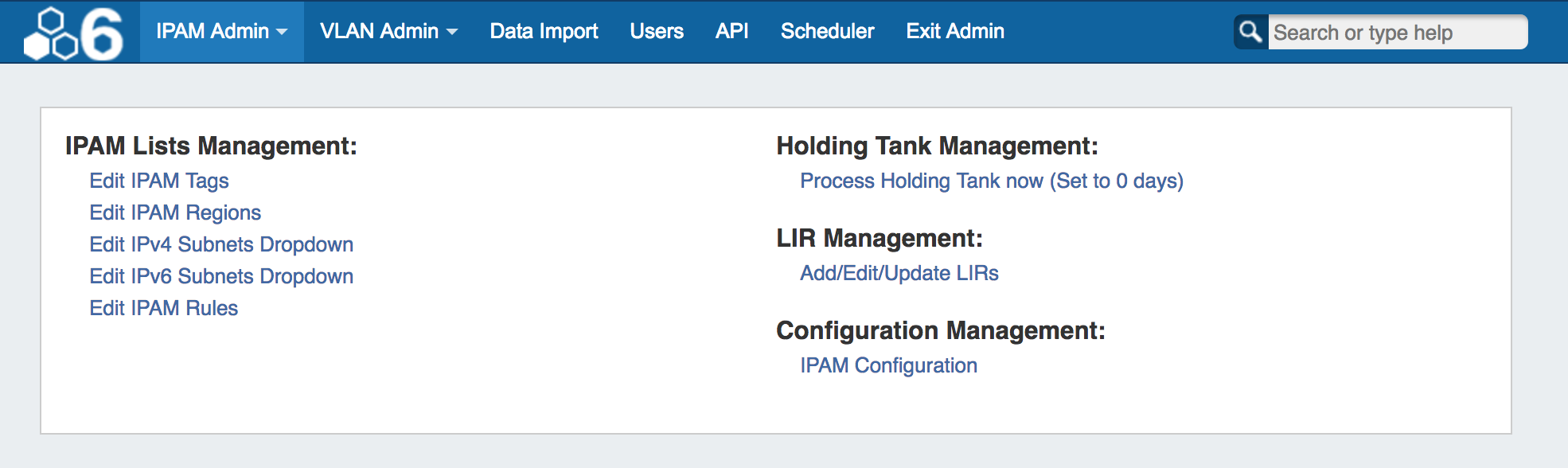Image resolution: width=1568 pixels, height=468 pixels.
Task: Focus the 'Search or type help' field
Action: pos(1396,33)
